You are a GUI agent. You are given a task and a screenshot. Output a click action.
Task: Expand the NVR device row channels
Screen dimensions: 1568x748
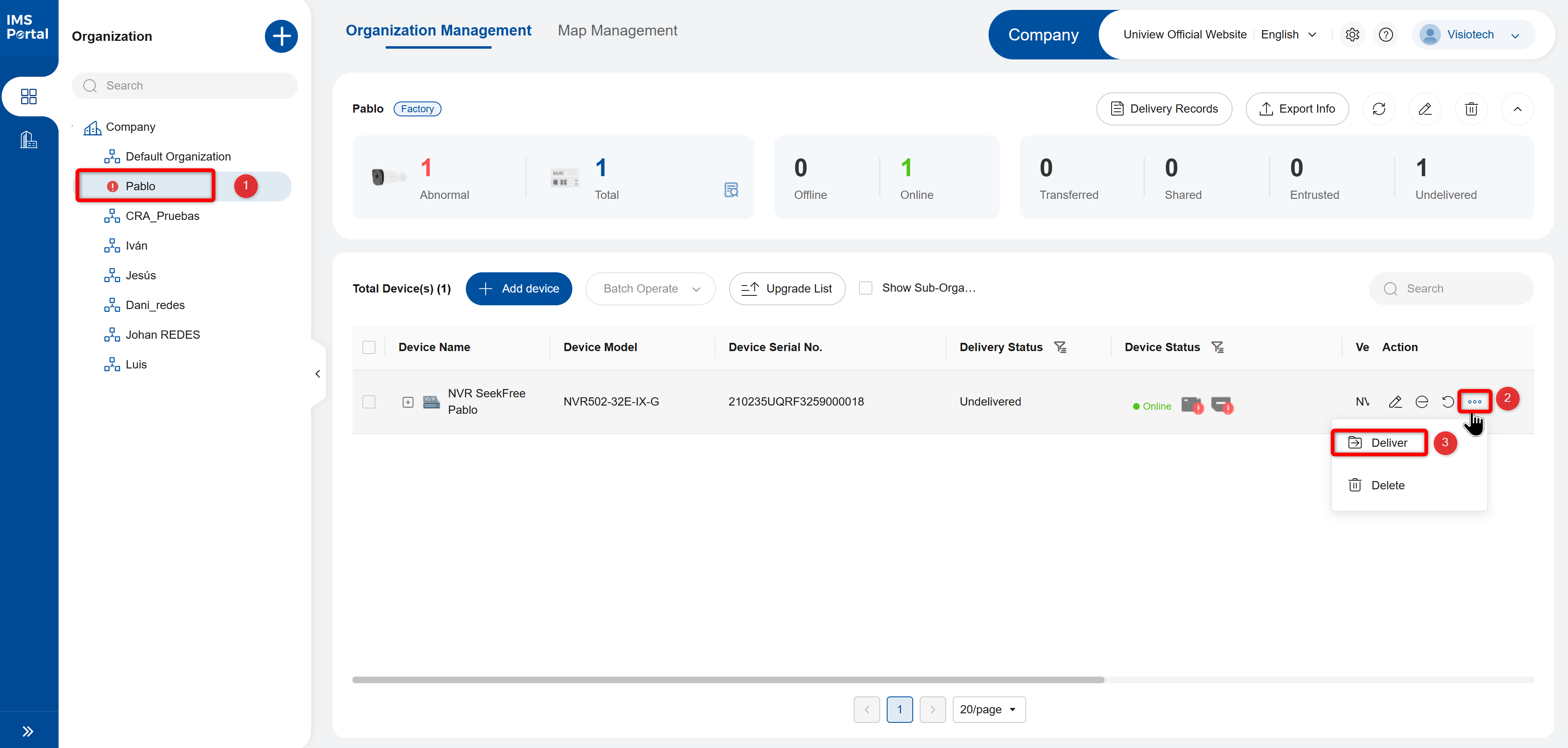(408, 402)
